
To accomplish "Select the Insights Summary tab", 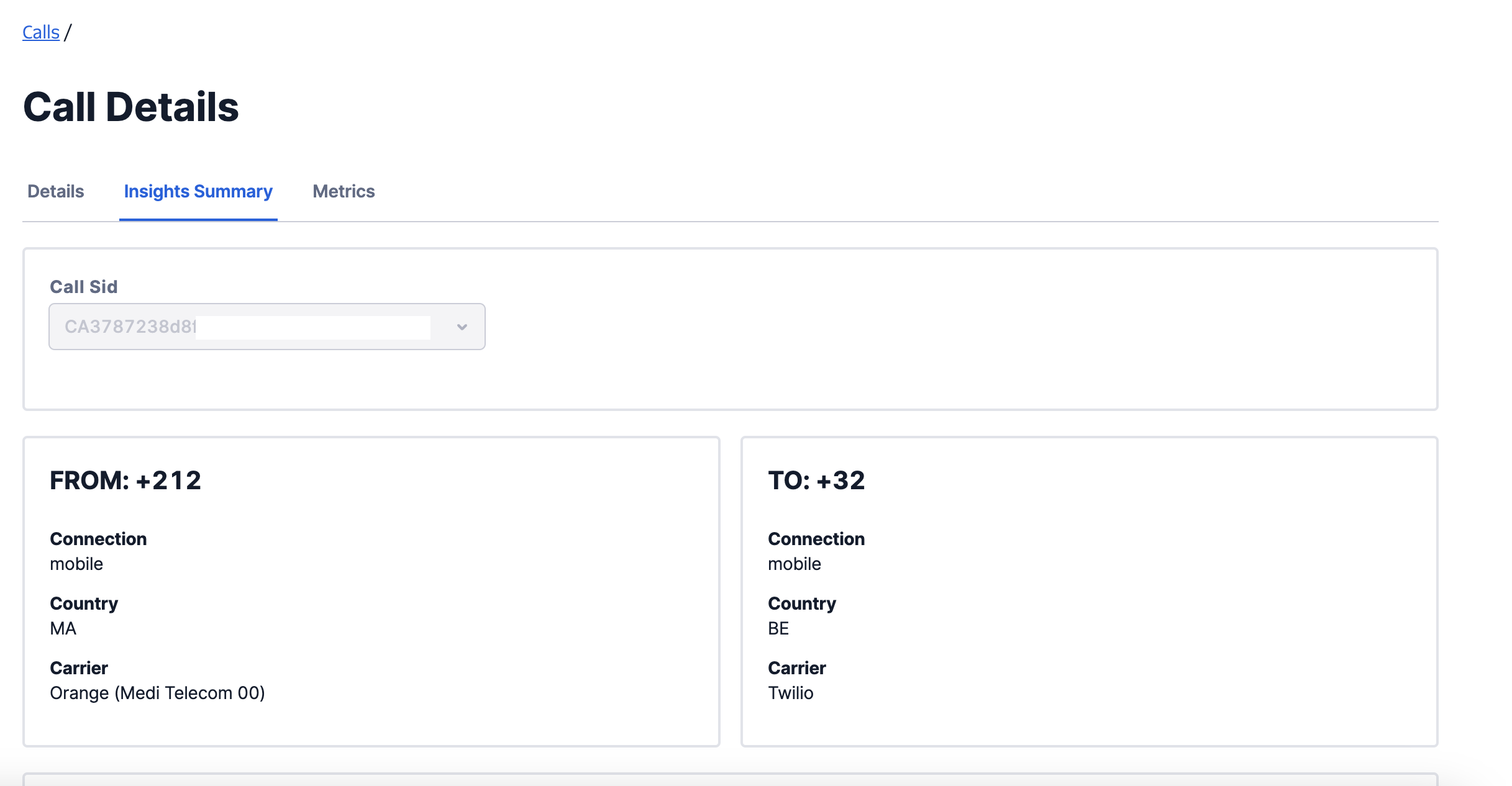I will click(x=198, y=191).
